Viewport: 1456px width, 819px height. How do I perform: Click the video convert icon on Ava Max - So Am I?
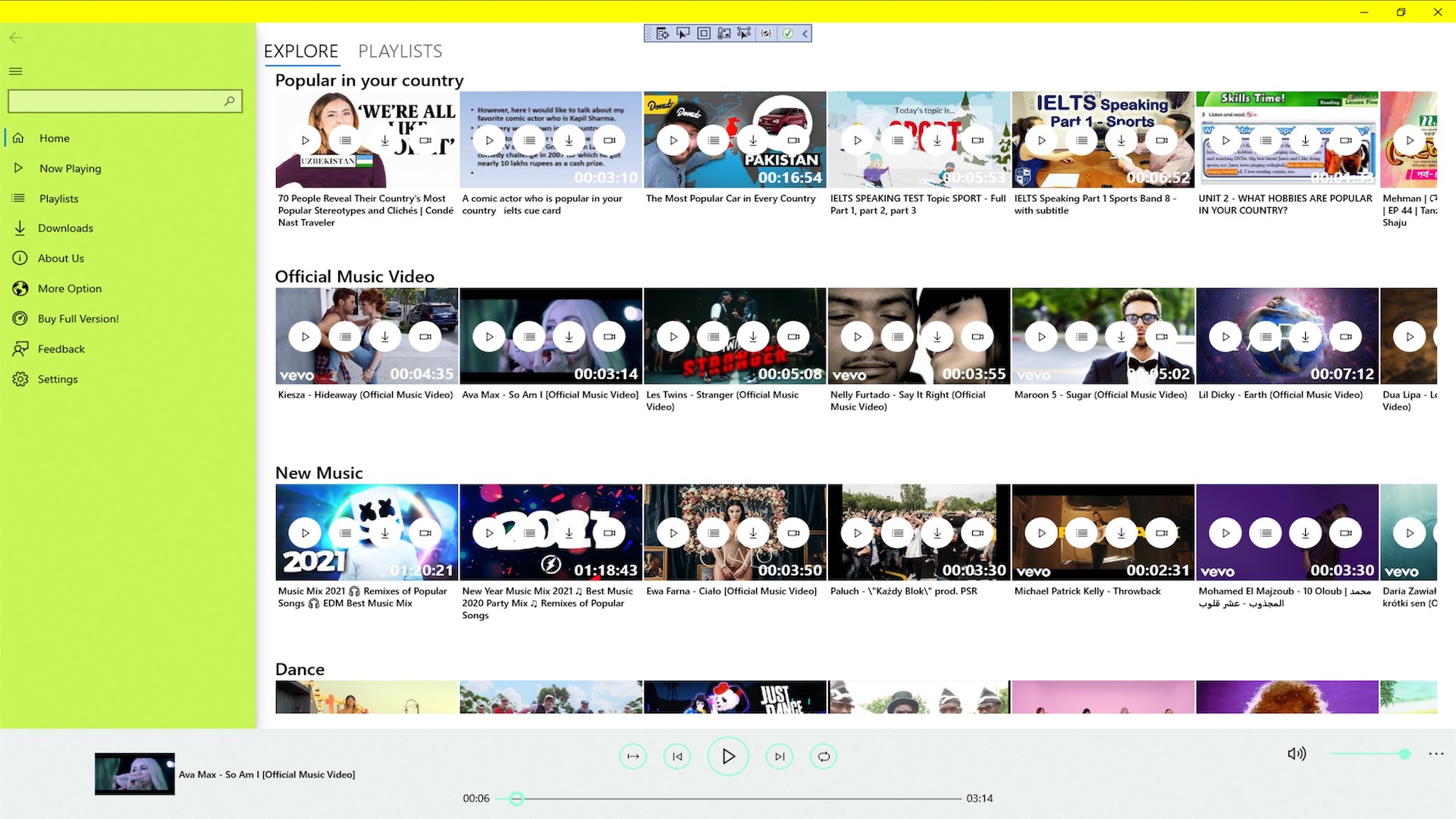click(x=609, y=336)
